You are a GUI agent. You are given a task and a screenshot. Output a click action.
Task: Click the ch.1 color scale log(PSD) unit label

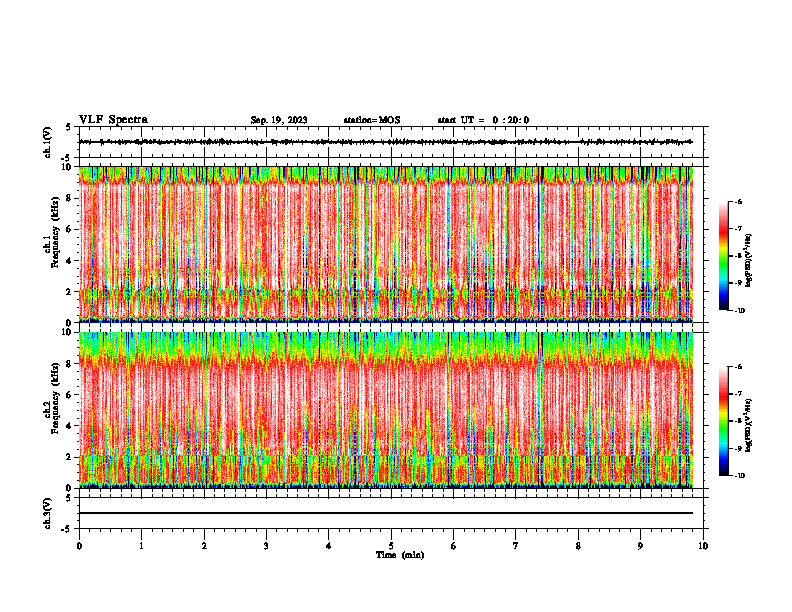[749, 260]
